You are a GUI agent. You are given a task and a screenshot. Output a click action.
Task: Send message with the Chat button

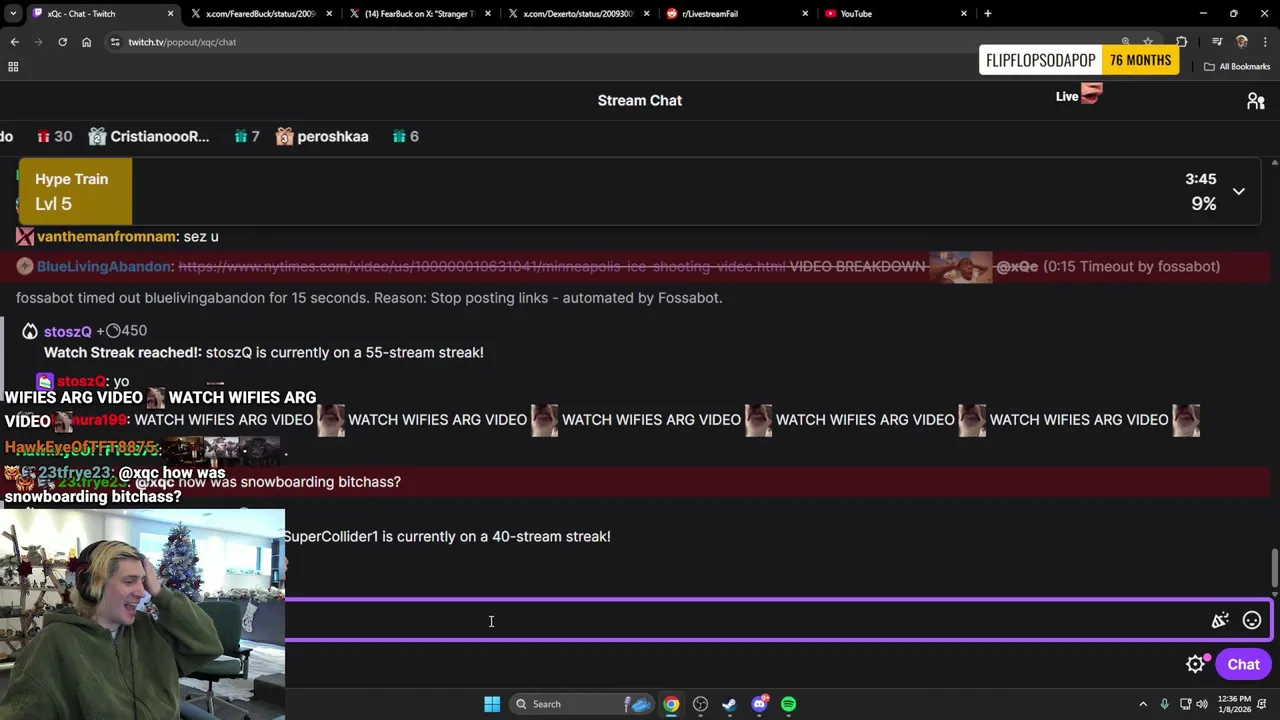click(1243, 664)
